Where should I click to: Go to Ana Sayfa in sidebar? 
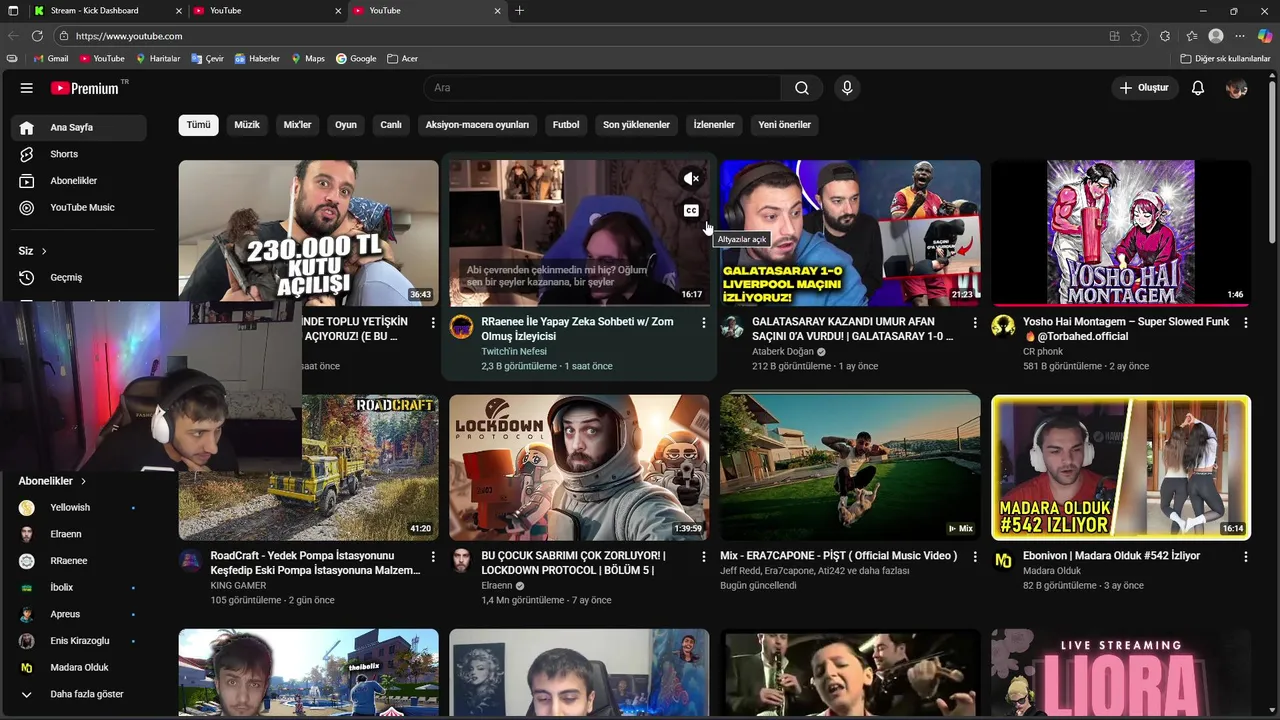coord(79,128)
